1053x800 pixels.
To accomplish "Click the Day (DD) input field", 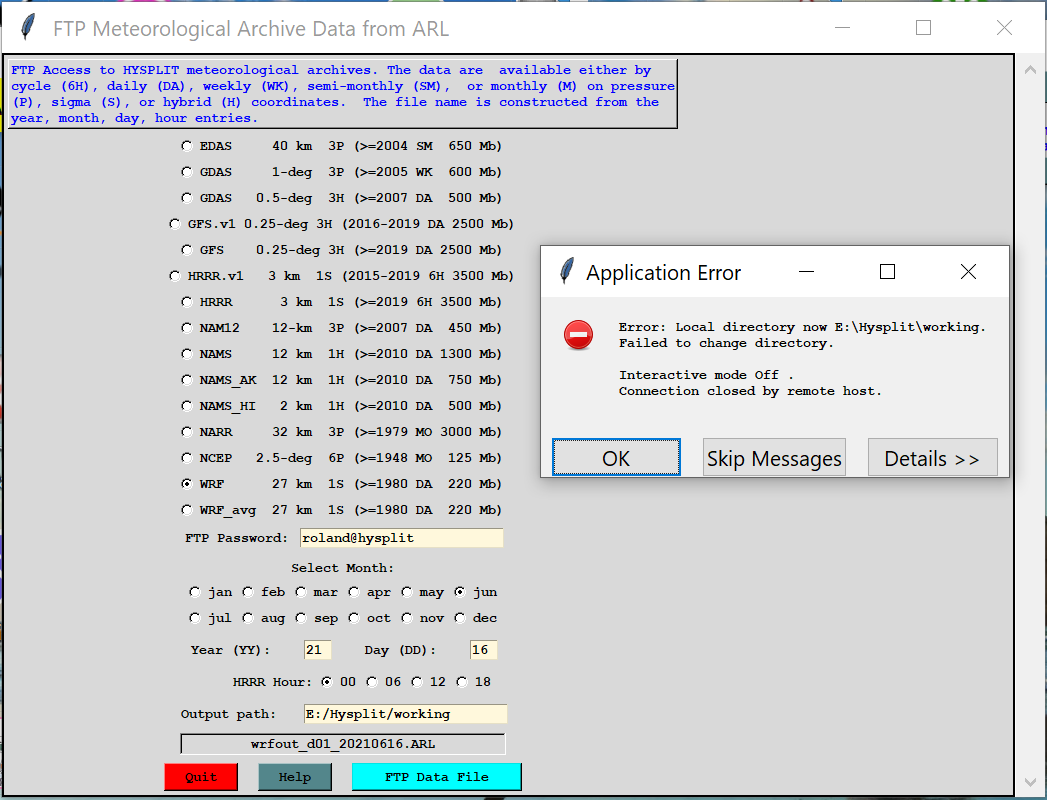I will [x=484, y=650].
